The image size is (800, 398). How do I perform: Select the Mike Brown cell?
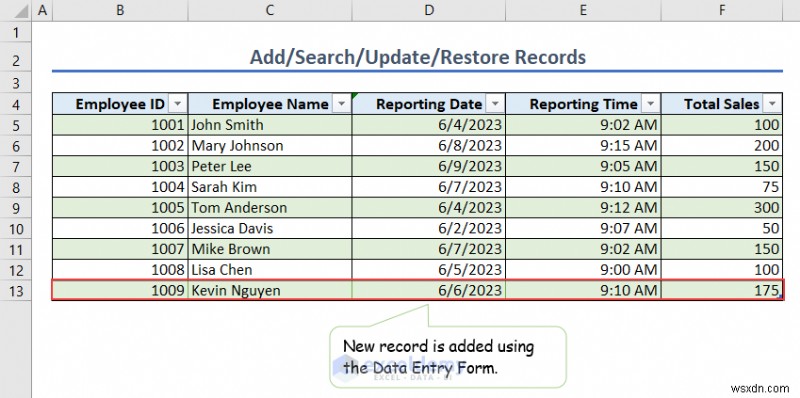[270, 249]
